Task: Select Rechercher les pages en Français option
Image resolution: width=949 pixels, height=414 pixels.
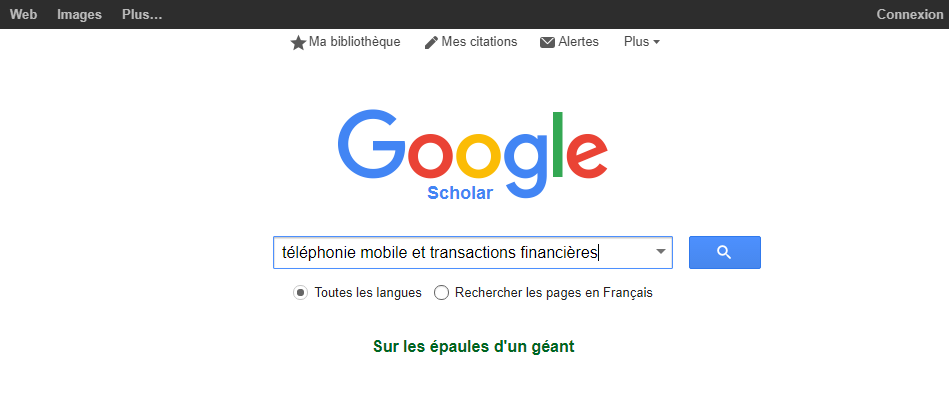Action: 441,293
